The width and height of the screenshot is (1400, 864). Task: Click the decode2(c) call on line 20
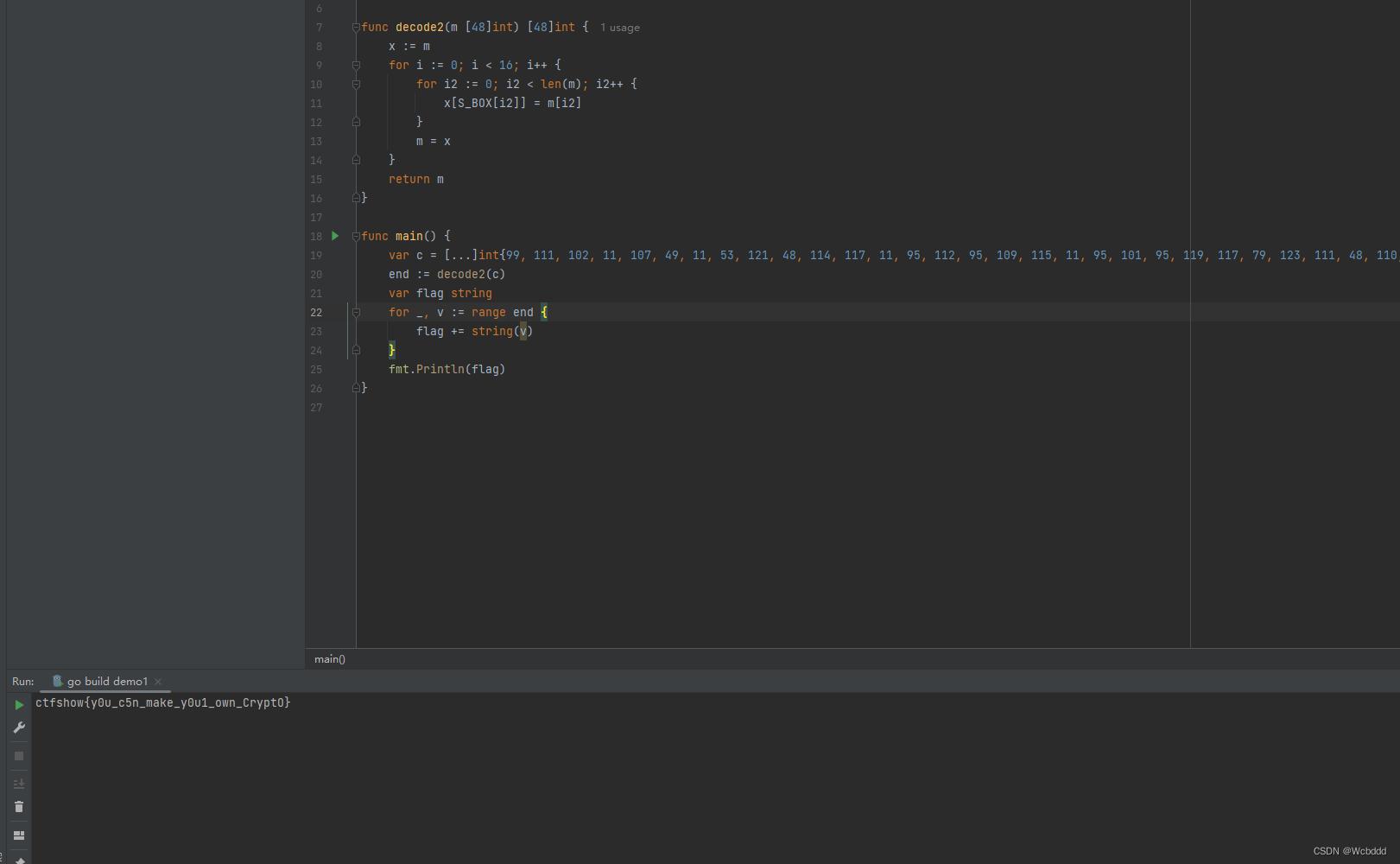click(471, 274)
